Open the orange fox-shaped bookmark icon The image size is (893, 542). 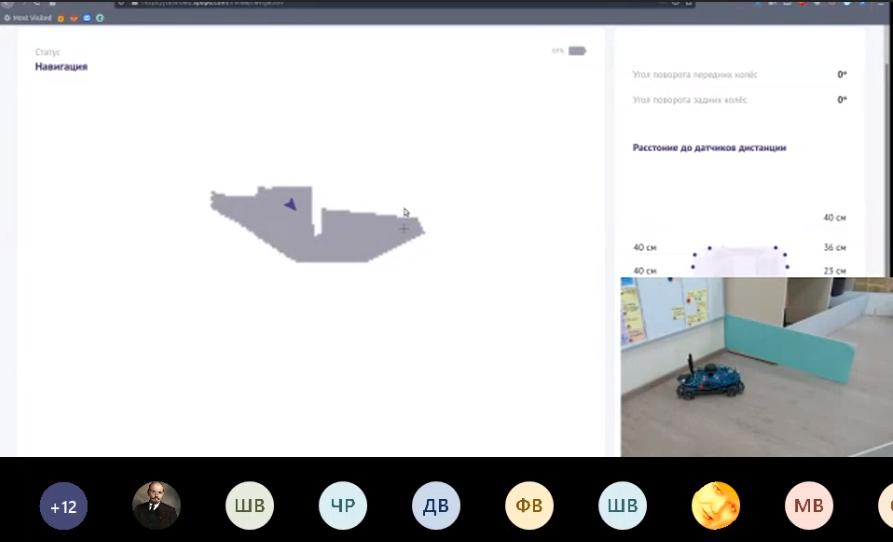pos(73,18)
